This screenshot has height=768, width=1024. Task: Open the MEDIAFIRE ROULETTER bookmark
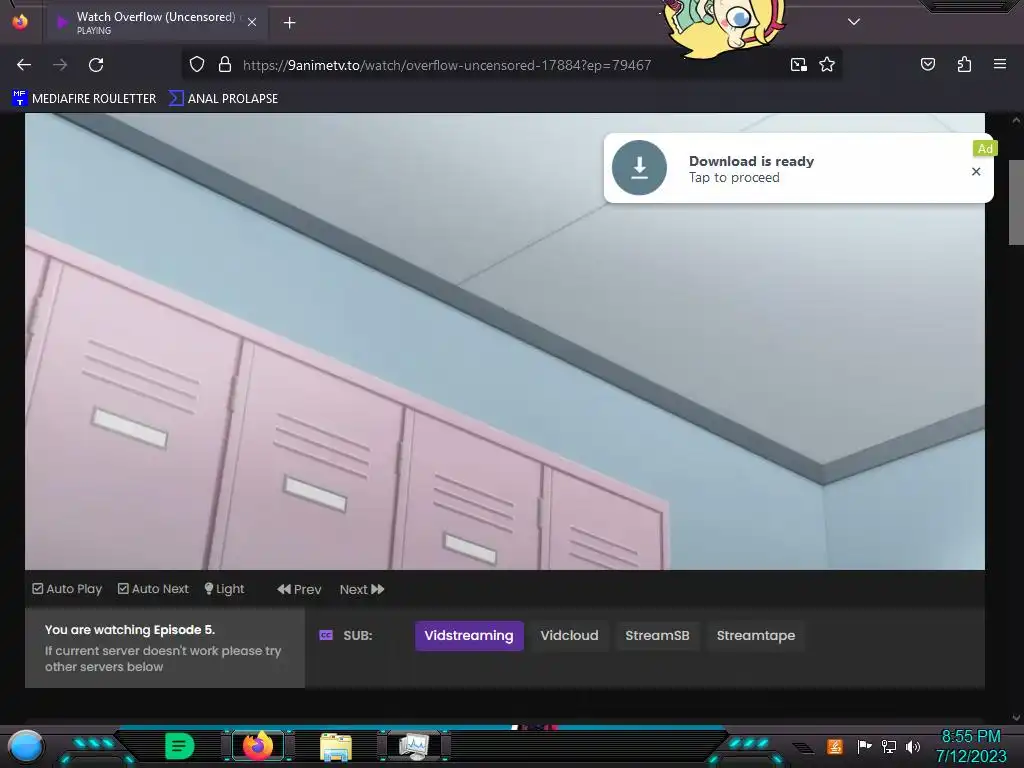point(84,99)
